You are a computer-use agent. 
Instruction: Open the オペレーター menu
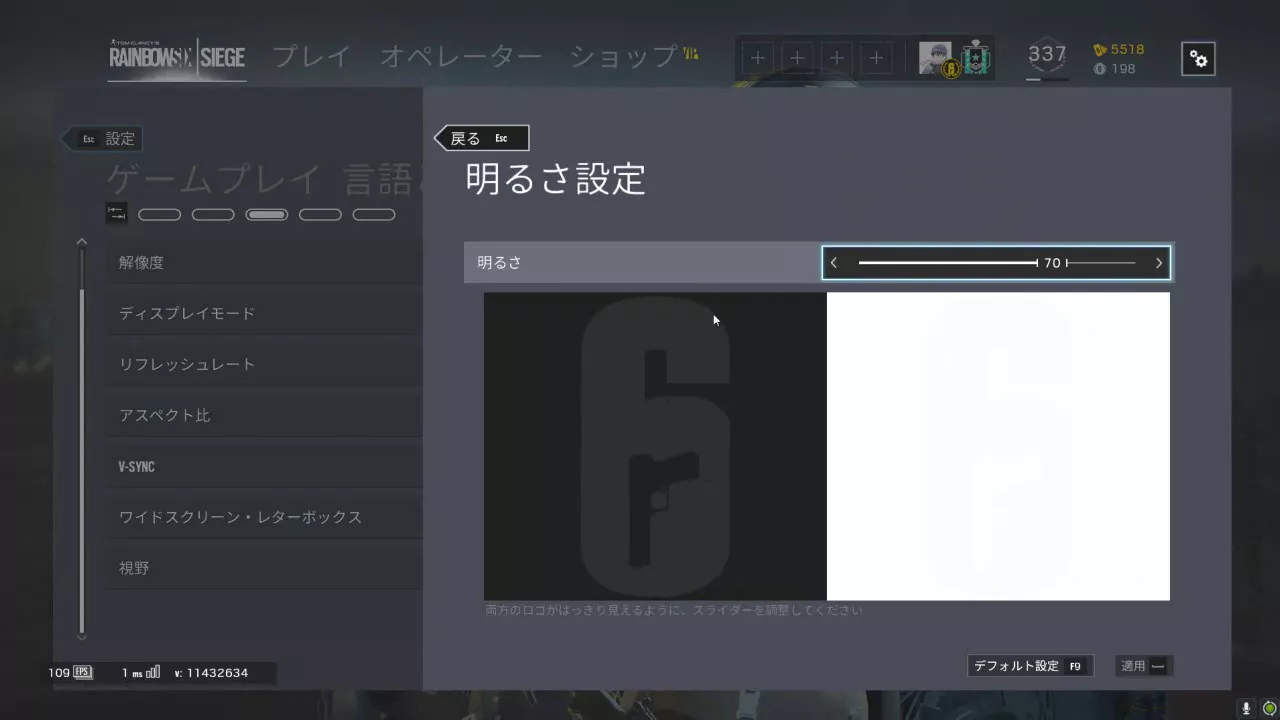[x=461, y=57]
